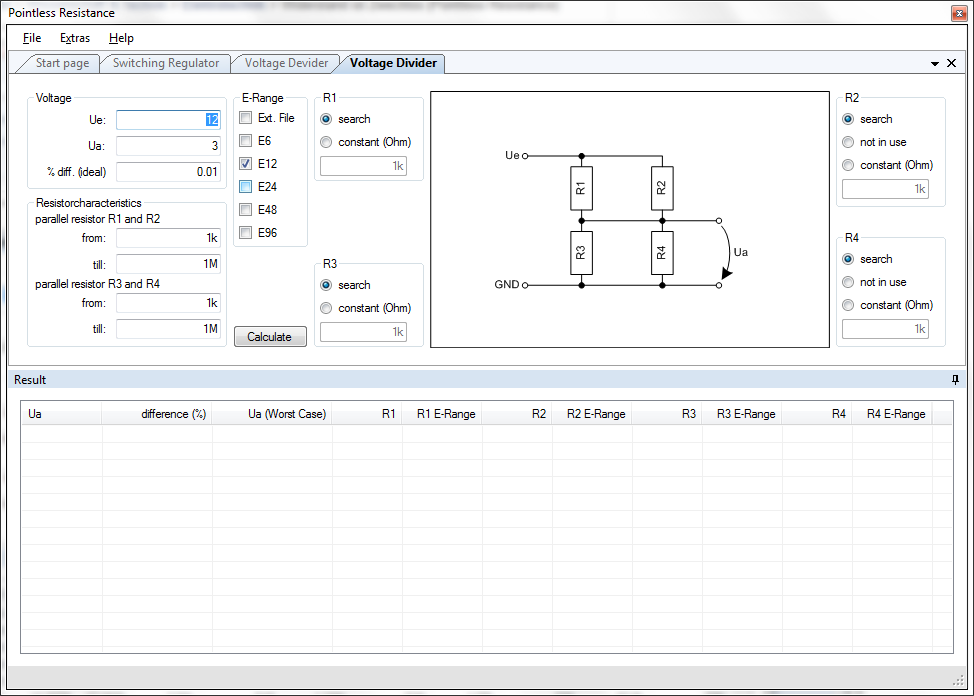This screenshot has width=974, height=696.
Task: Click the R2 column header
Action: click(x=517, y=414)
